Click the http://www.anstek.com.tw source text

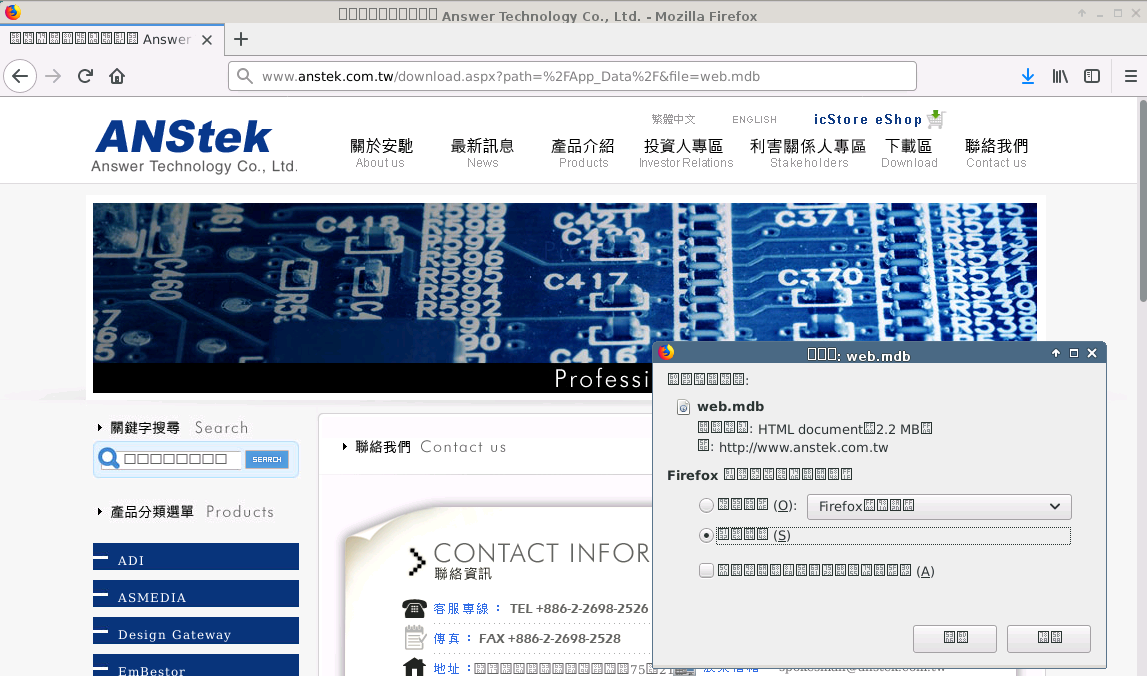(x=803, y=448)
